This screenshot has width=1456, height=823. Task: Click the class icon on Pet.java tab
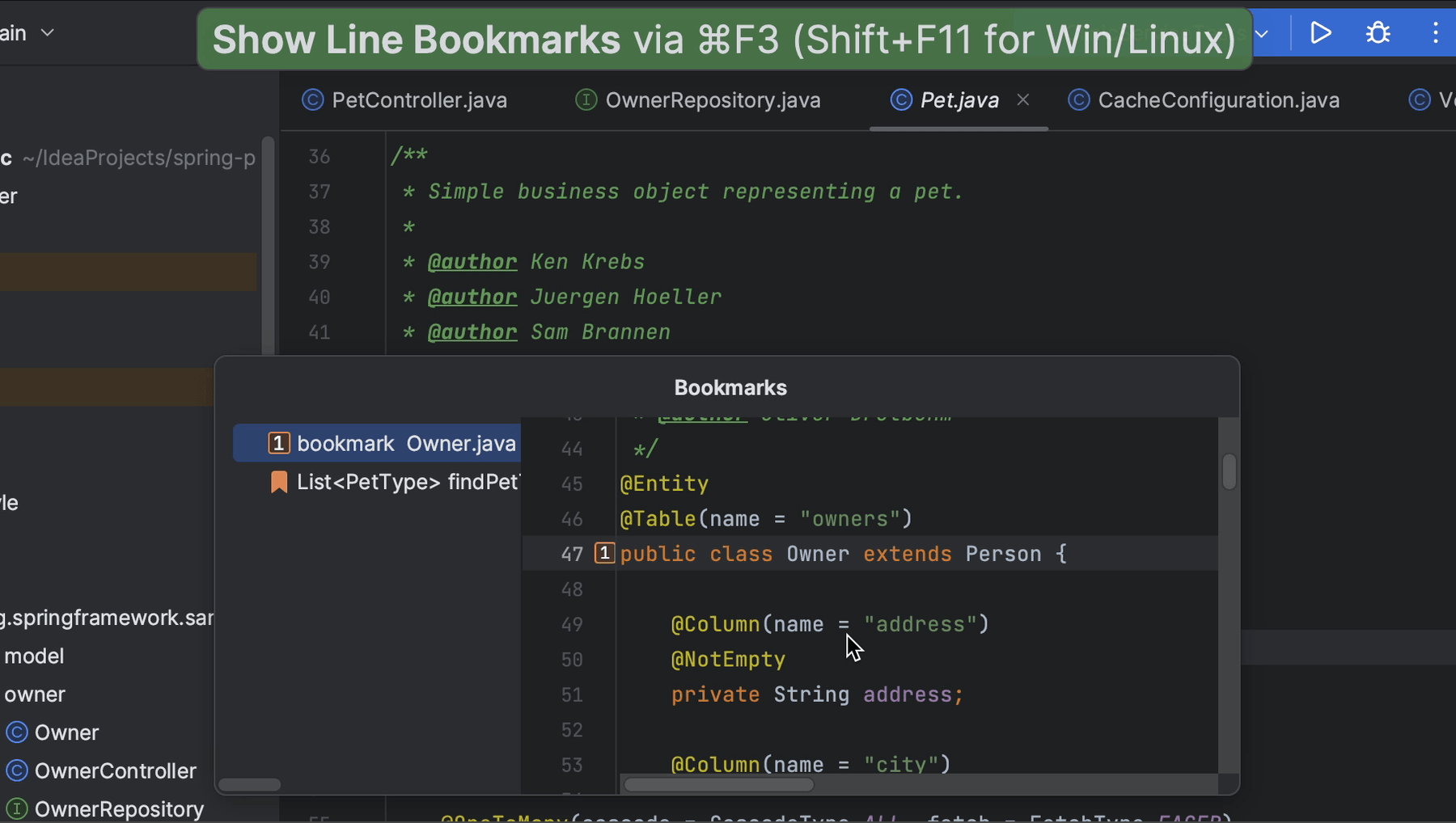click(899, 99)
